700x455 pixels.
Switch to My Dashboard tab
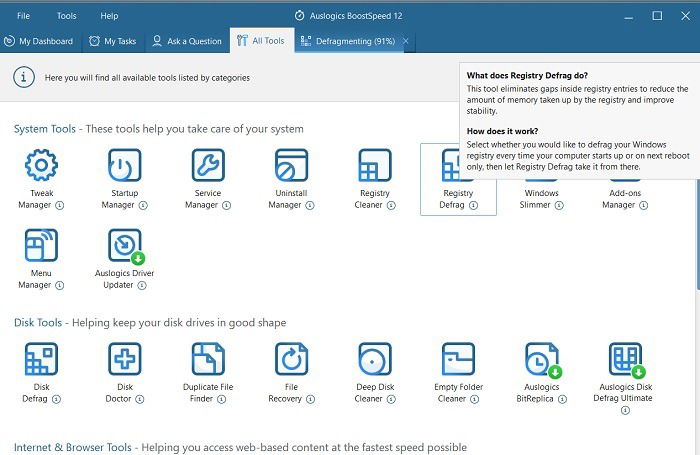pyautogui.click(x=38, y=41)
